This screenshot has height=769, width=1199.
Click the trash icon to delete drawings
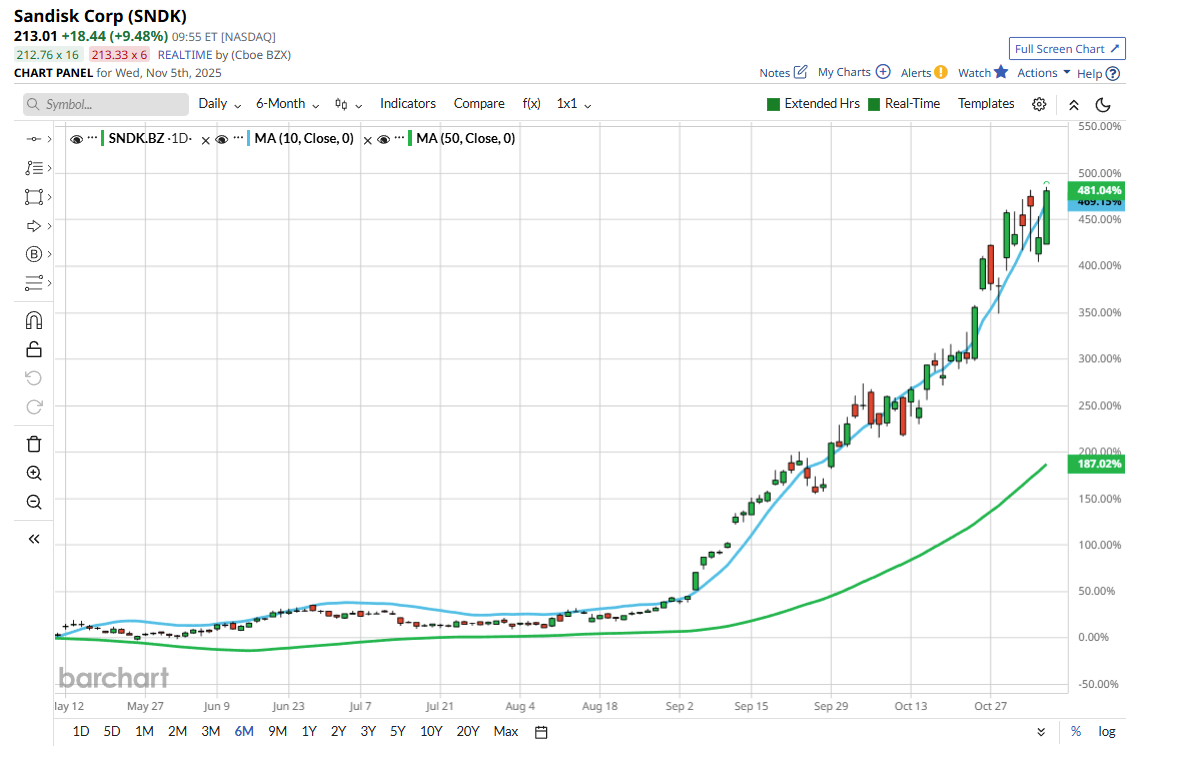33,444
